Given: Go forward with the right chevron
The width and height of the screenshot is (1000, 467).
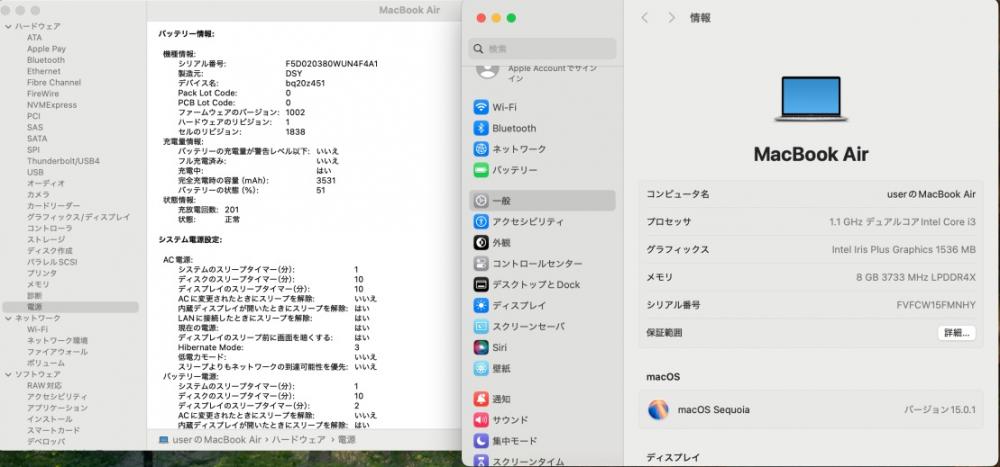Looking at the screenshot, I should [671, 18].
